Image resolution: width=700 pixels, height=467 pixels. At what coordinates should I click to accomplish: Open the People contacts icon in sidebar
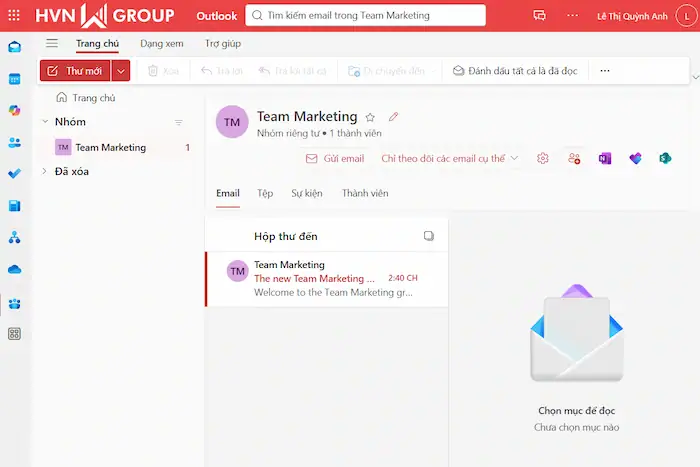15,142
